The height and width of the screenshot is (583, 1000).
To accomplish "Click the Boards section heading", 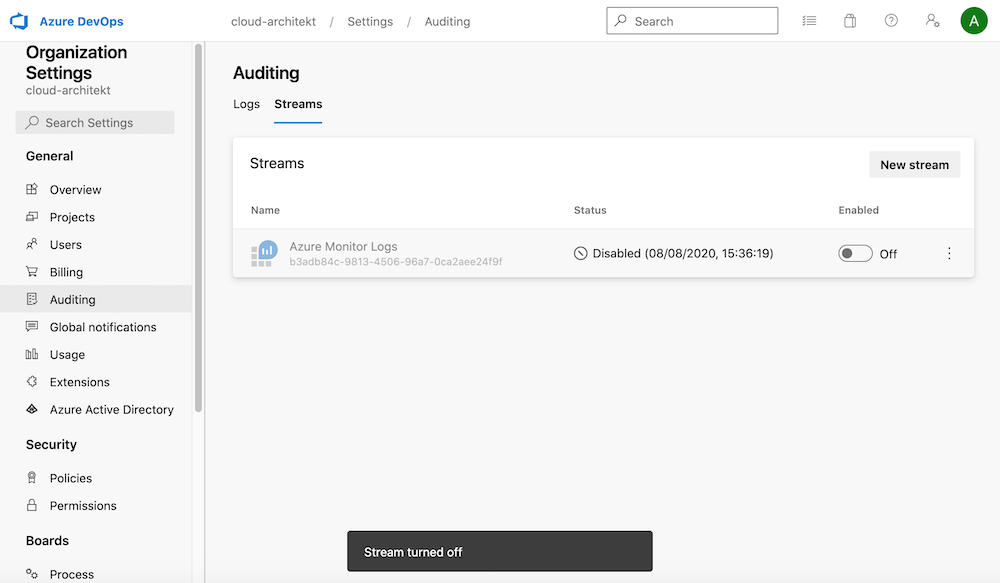I will pos(47,540).
